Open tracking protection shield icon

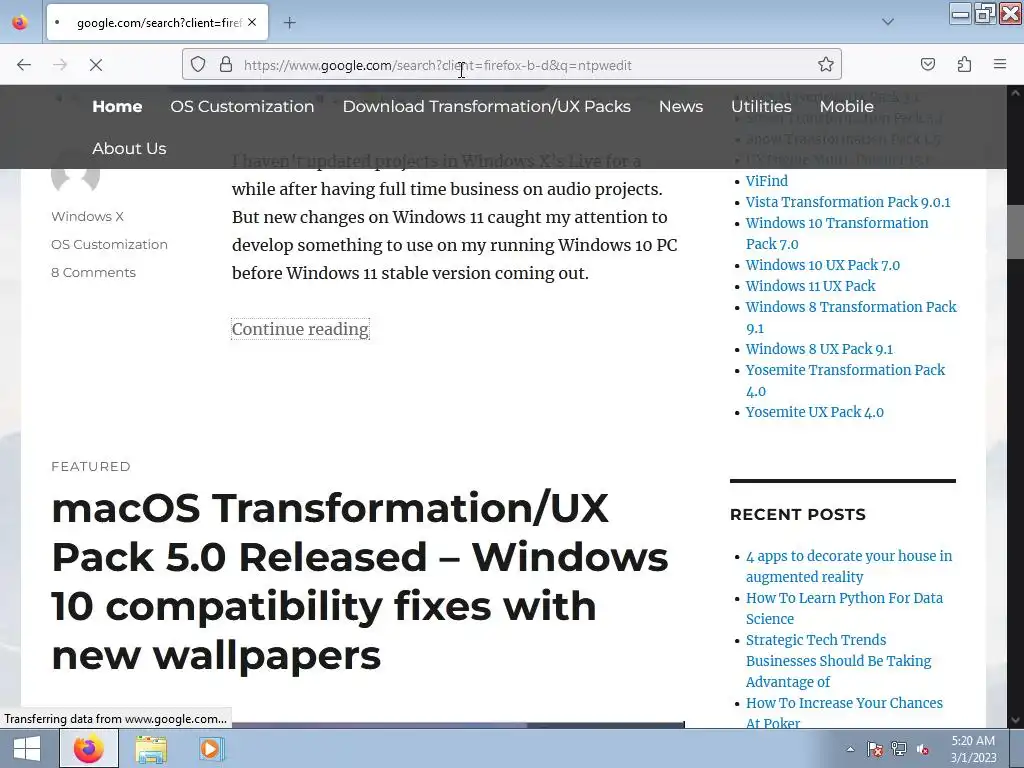pyautogui.click(x=198, y=65)
